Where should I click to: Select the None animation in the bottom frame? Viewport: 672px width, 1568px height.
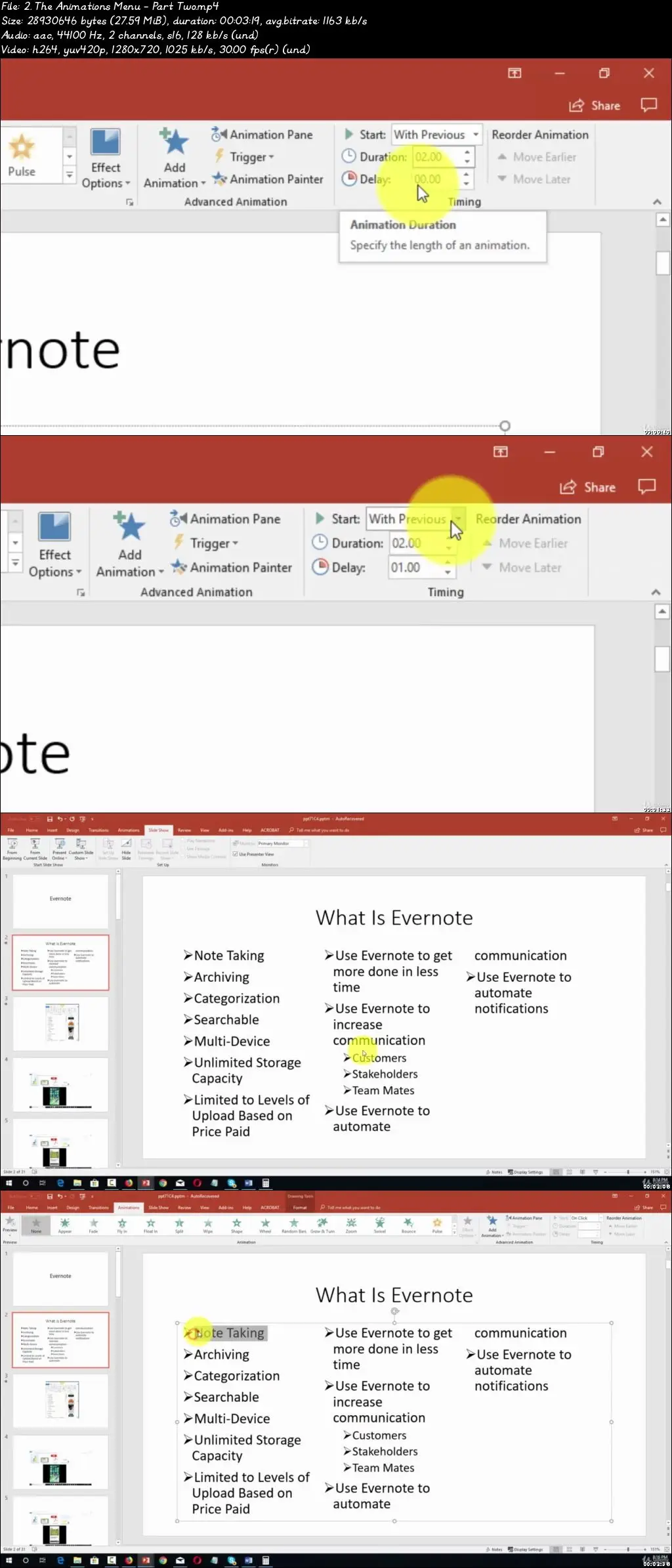(x=36, y=1225)
